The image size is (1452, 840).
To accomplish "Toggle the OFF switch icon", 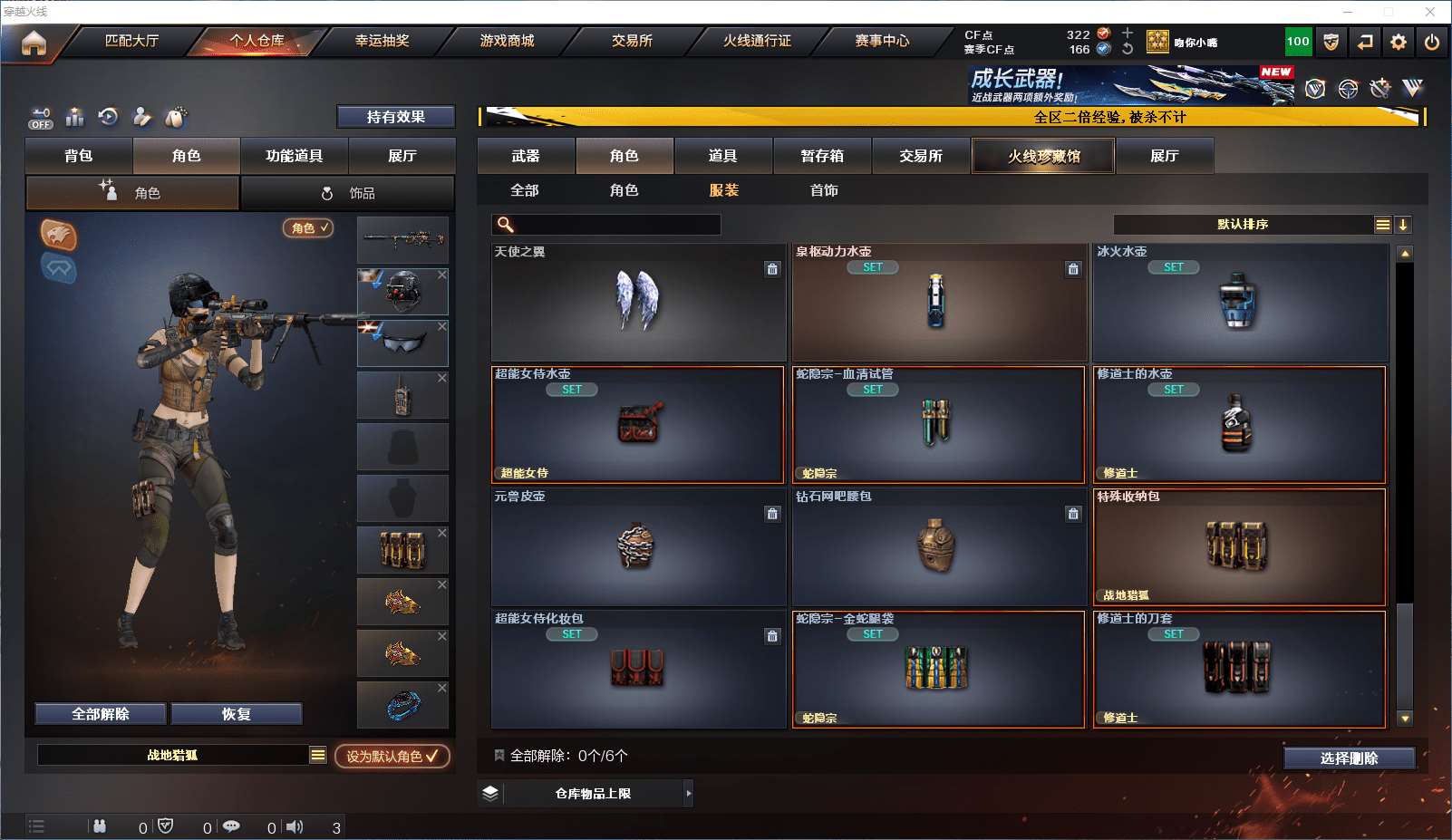I will pyautogui.click(x=41, y=118).
